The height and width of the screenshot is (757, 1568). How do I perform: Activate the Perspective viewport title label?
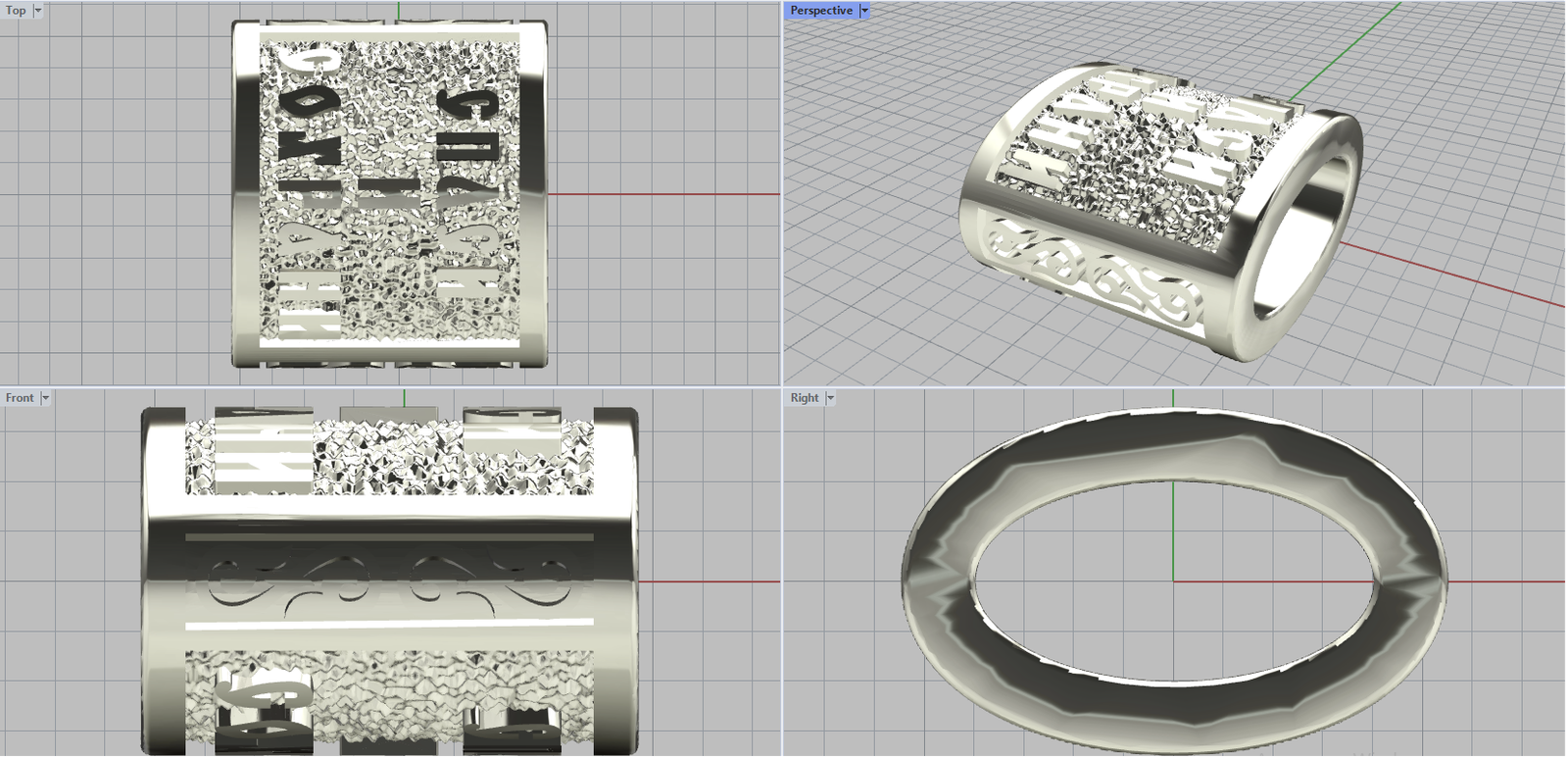tap(820, 11)
